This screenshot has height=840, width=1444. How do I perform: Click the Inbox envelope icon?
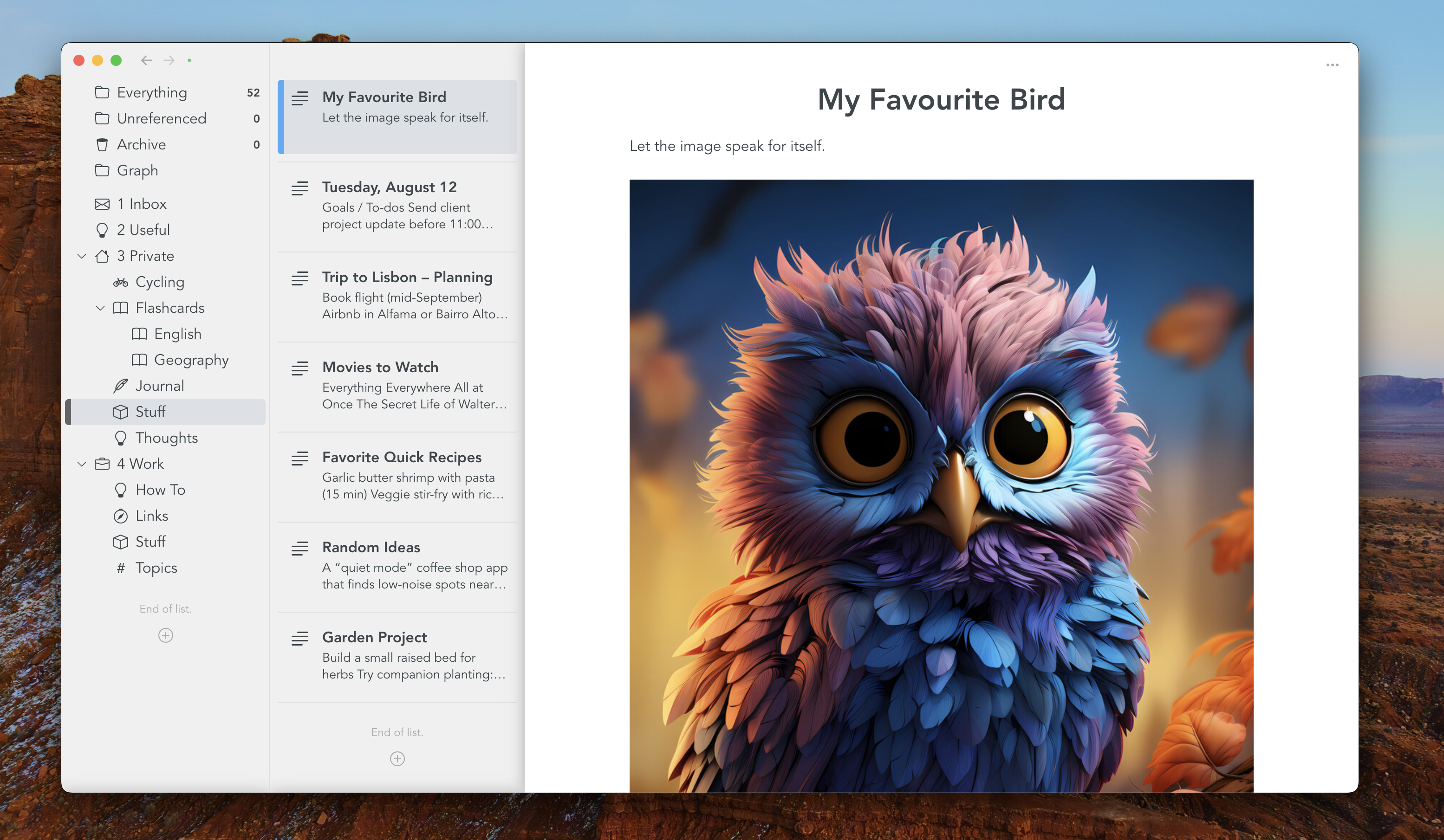pyautogui.click(x=102, y=204)
